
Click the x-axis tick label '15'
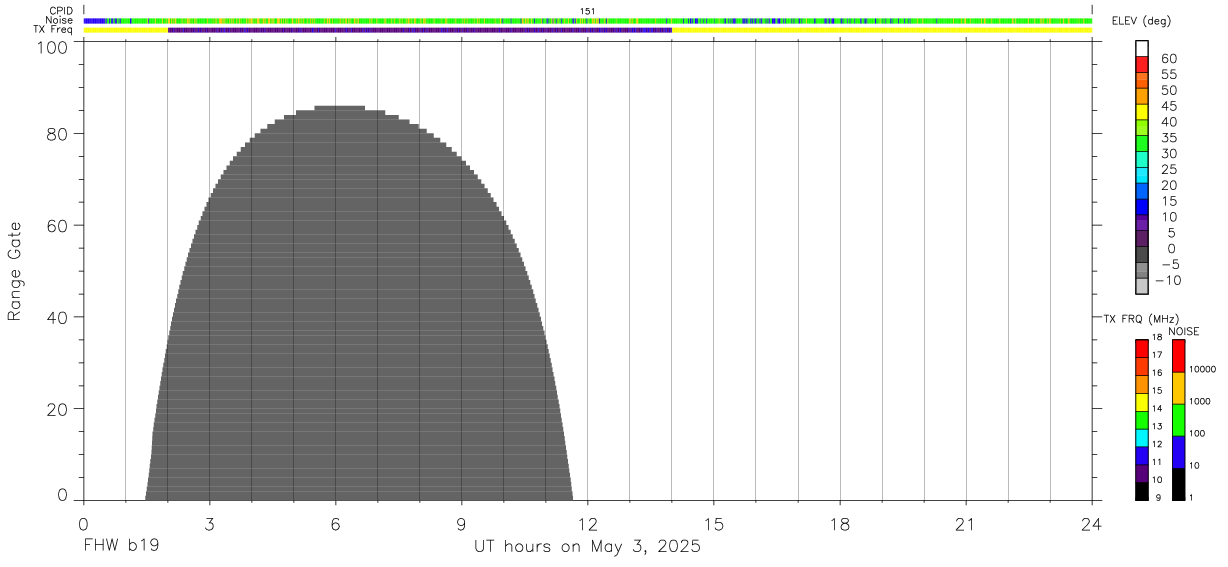click(714, 523)
